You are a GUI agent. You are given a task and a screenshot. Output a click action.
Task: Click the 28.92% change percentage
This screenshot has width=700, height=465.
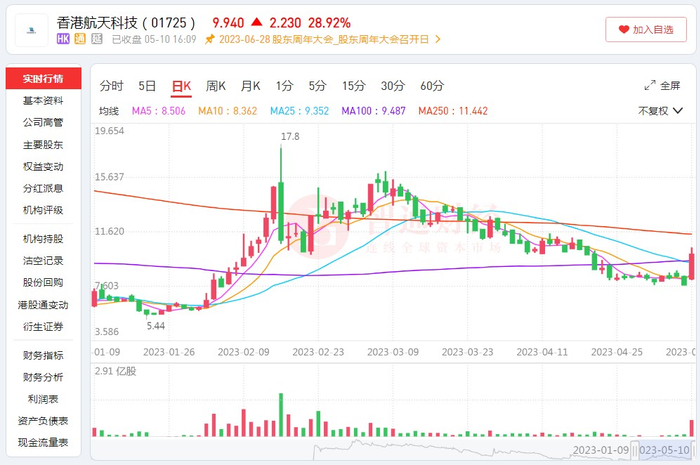(329, 23)
